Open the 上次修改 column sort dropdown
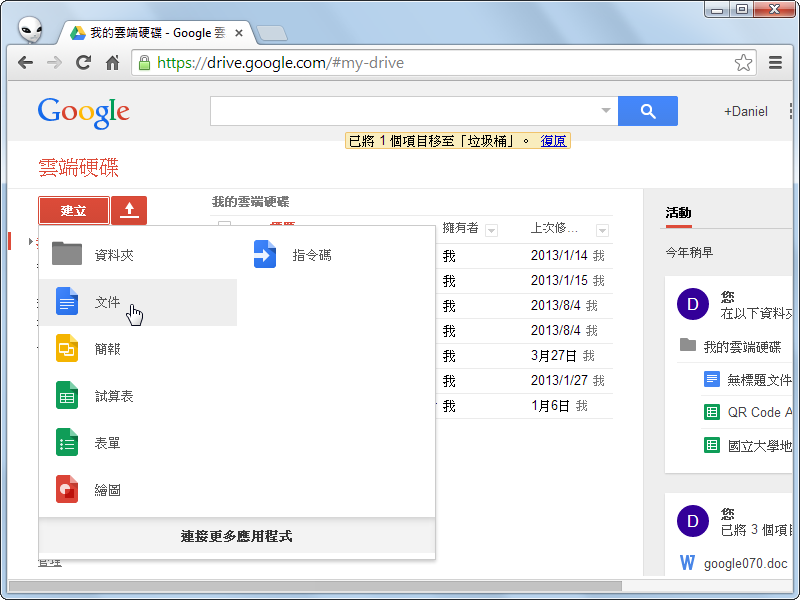The image size is (800, 600). click(x=602, y=231)
